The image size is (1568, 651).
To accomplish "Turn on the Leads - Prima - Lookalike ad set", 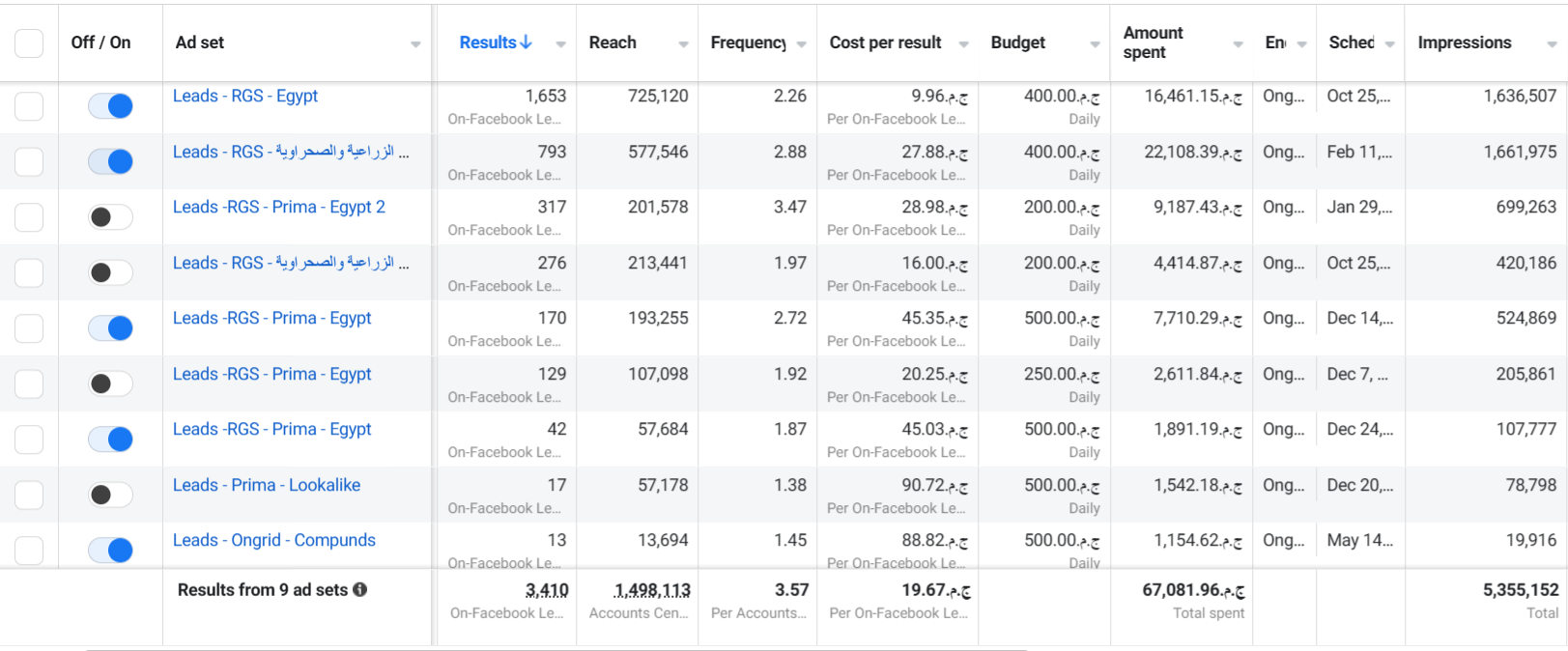I will click(110, 495).
